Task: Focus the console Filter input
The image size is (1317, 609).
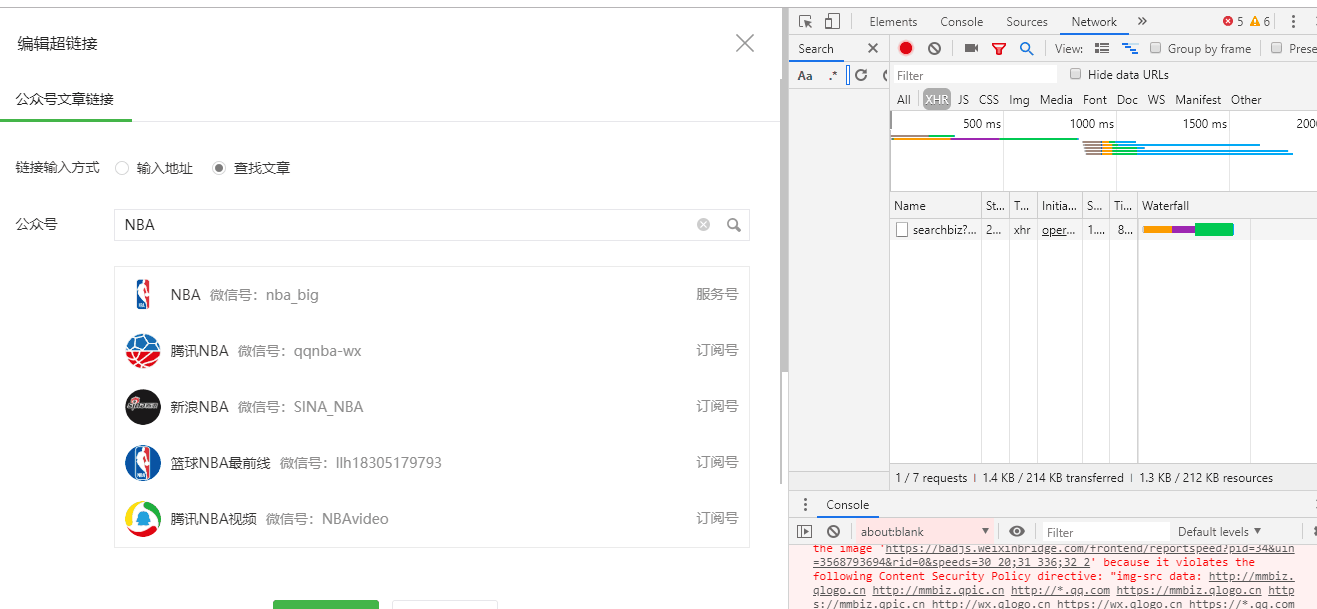Action: (1105, 533)
